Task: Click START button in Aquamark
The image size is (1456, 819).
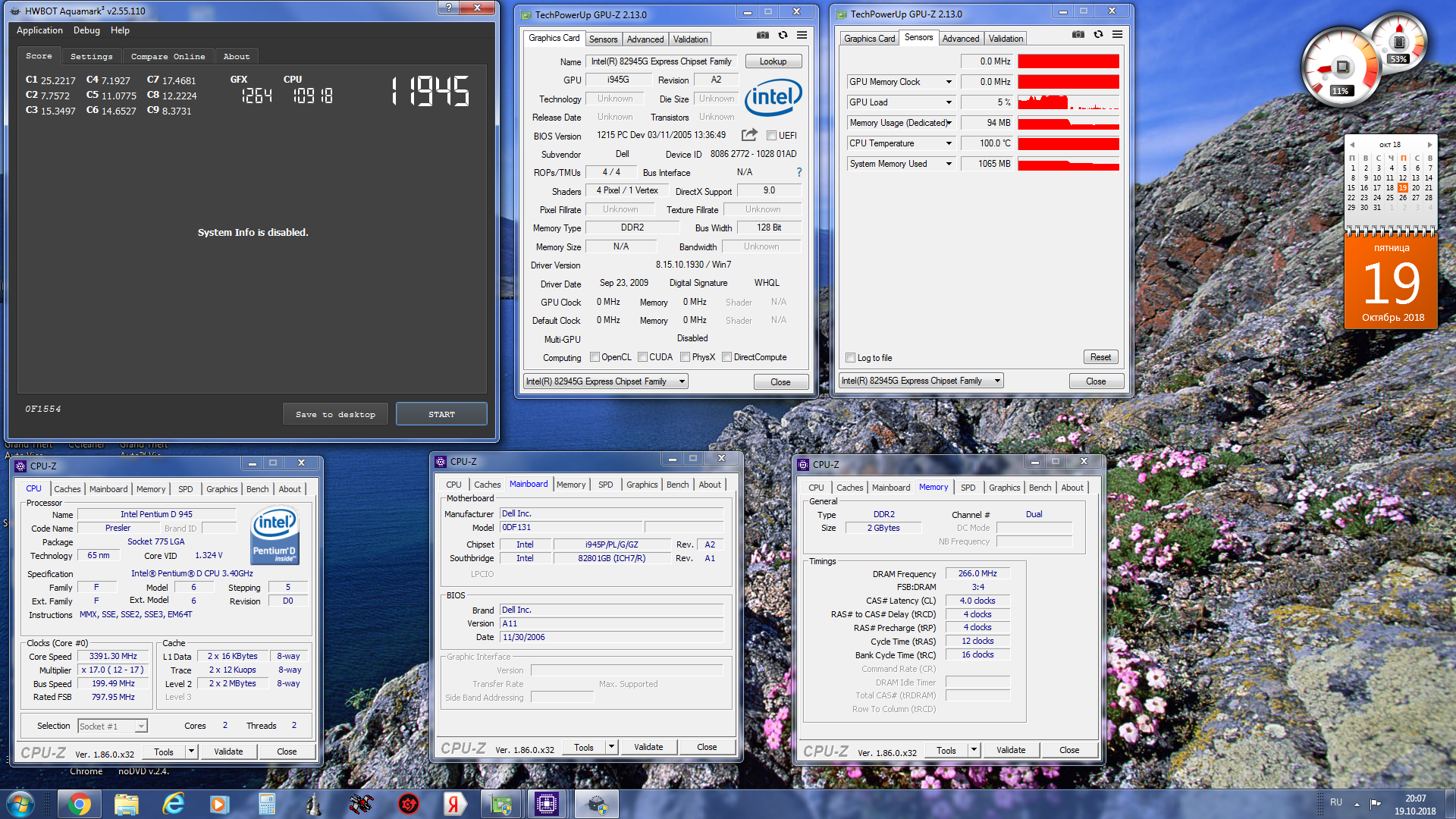Action: (441, 414)
